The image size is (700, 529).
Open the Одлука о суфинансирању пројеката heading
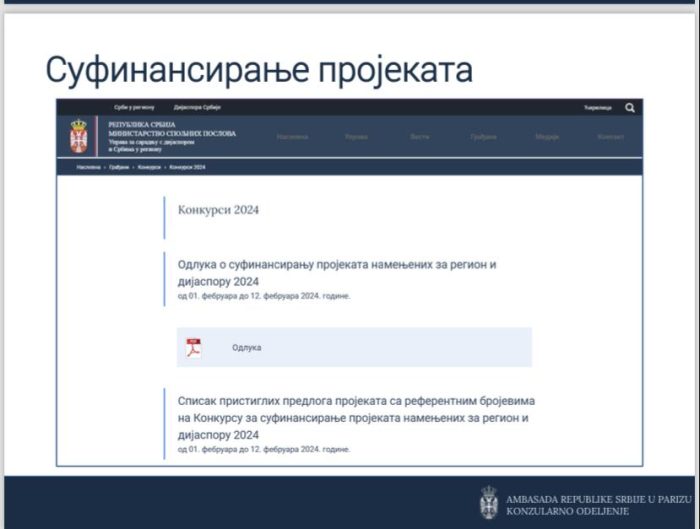tap(336, 272)
